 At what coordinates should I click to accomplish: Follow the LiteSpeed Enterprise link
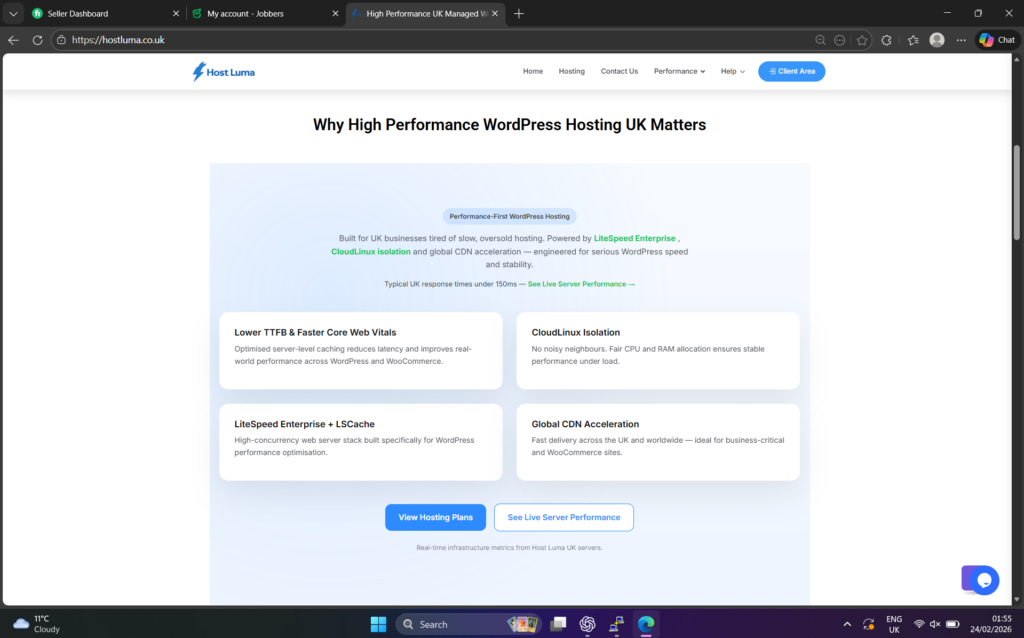tap(634, 238)
